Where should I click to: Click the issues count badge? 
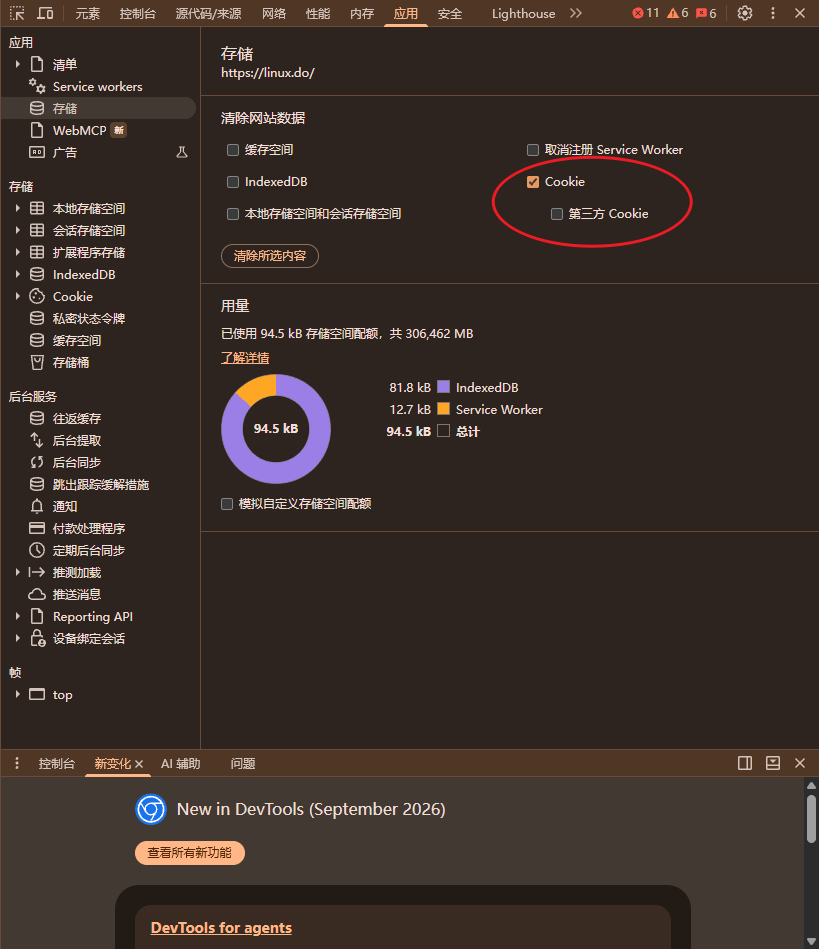click(x=706, y=13)
